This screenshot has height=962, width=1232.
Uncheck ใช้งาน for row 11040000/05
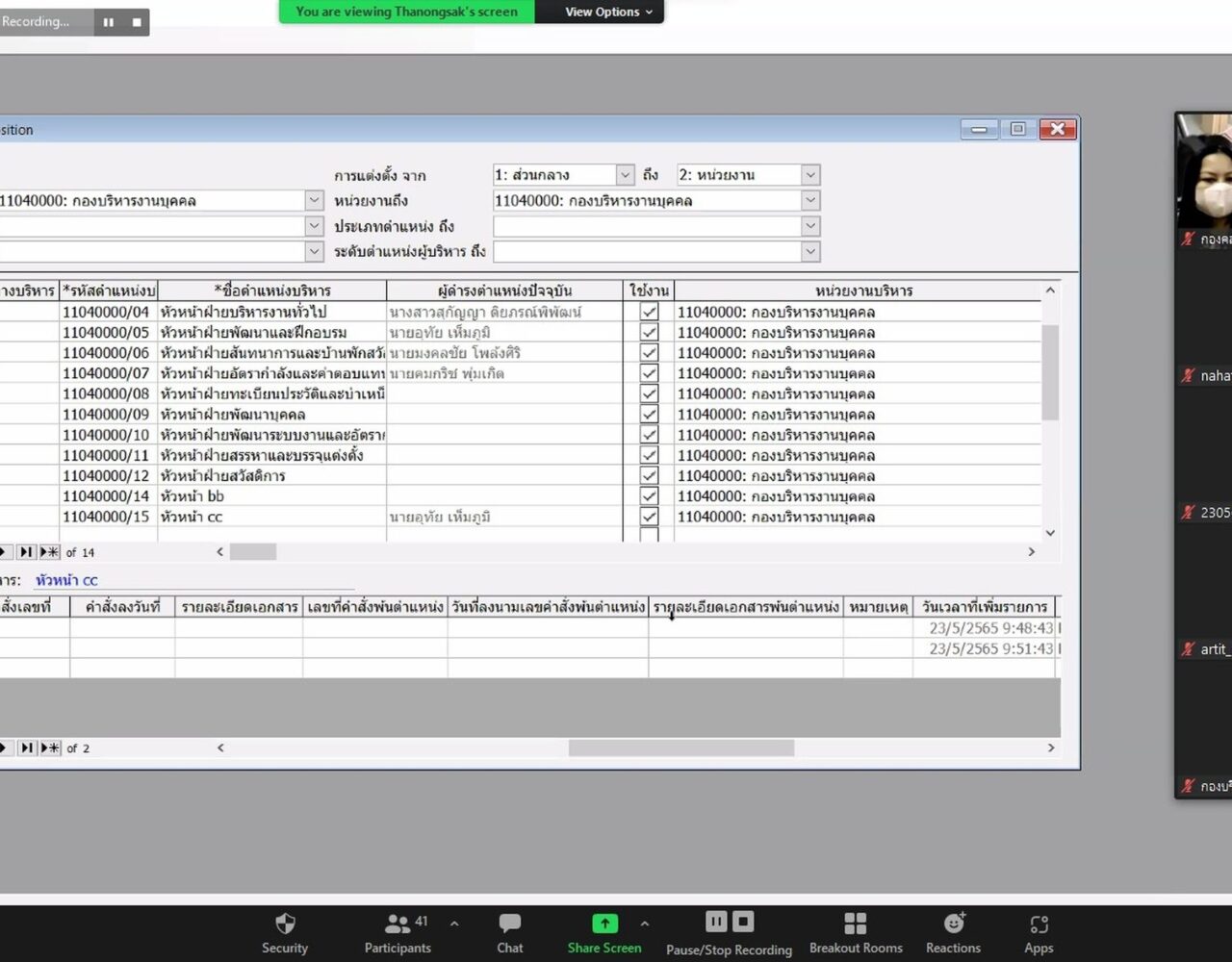pos(650,333)
